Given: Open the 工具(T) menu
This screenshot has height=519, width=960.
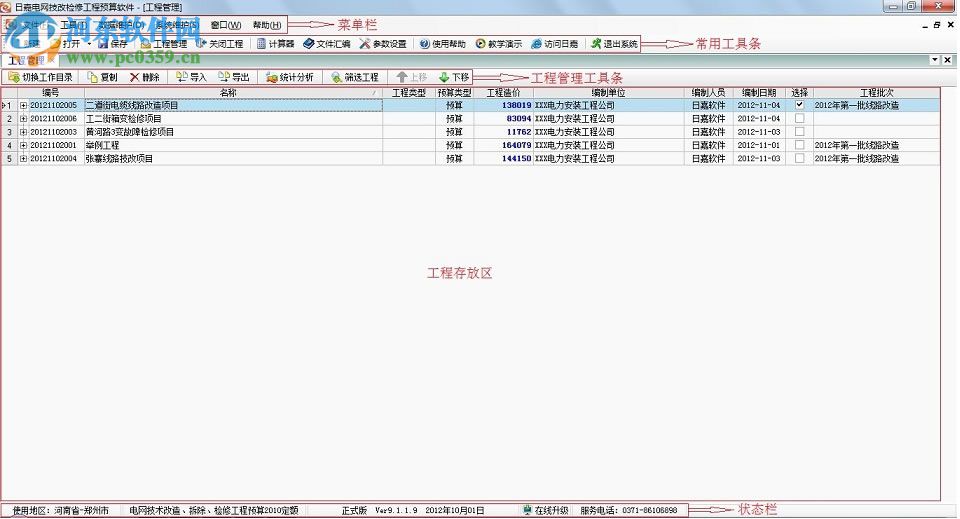Looking at the screenshot, I should point(74,25).
